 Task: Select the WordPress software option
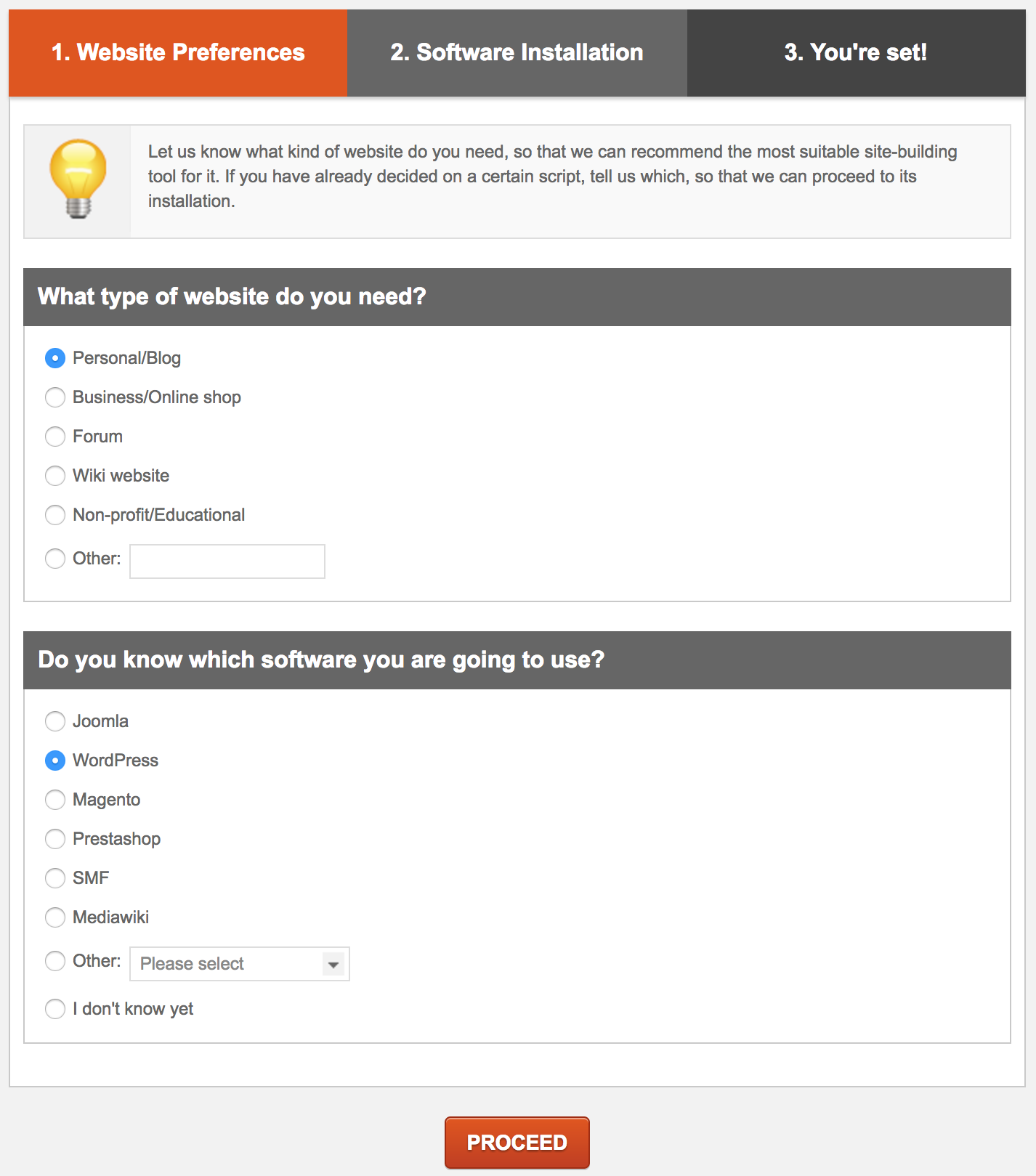tap(55, 761)
